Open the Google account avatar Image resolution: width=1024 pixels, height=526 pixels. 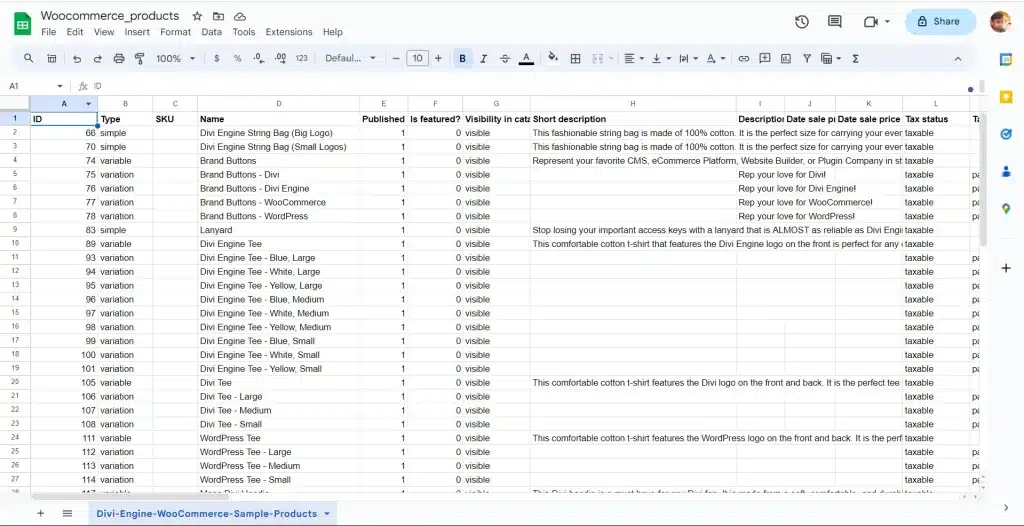(x=1000, y=22)
